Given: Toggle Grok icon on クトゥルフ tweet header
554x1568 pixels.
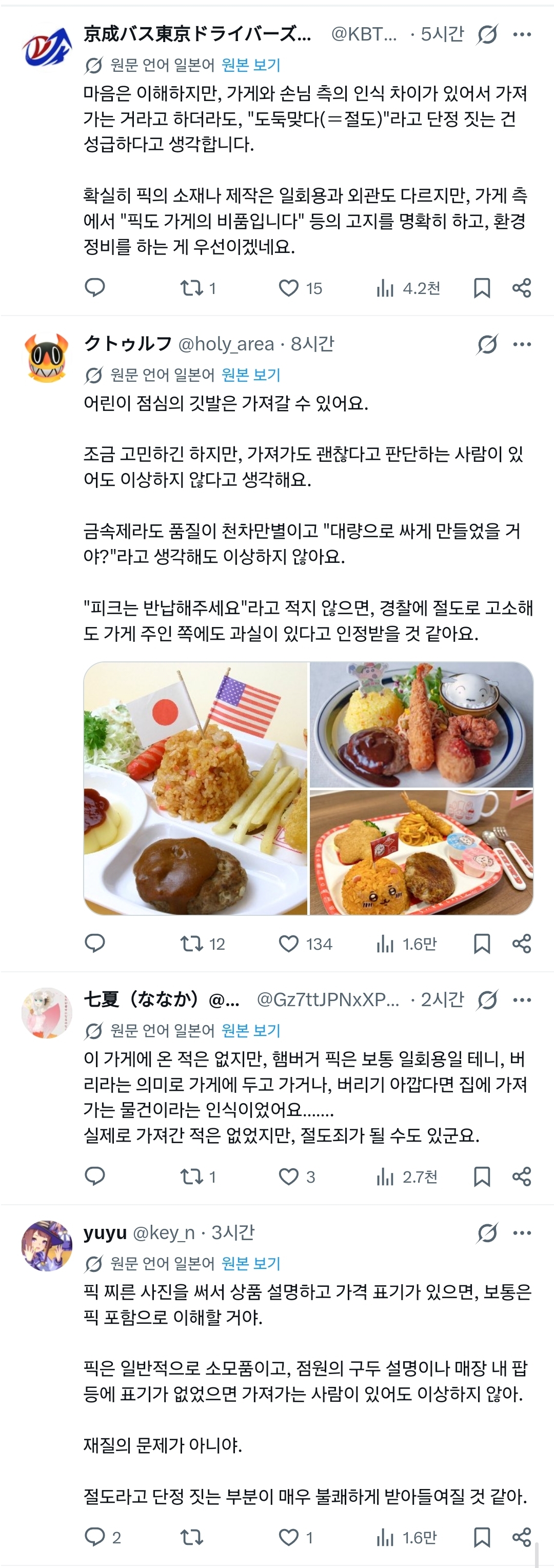Looking at the screenshot, I should pos(487,344).
